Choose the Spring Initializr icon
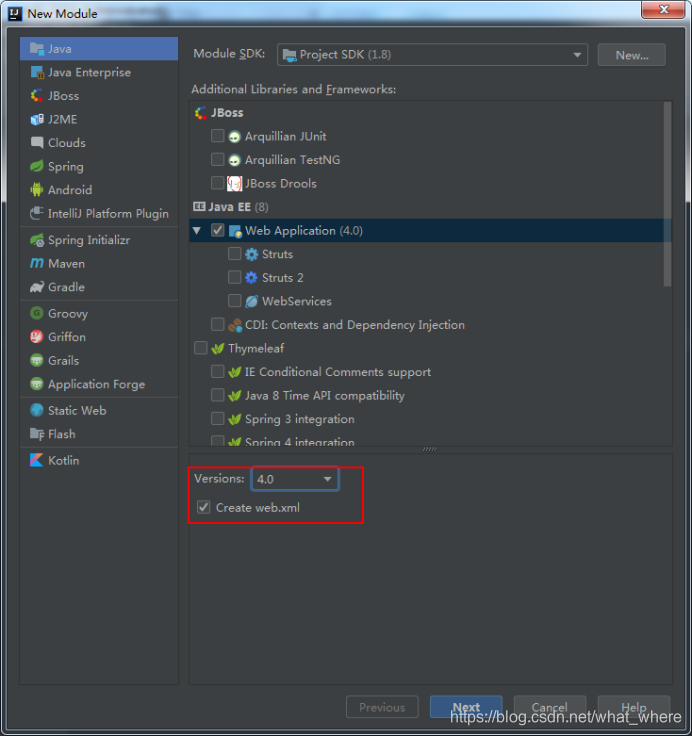Viewport: 692px width, 736px height. point(37,240)
